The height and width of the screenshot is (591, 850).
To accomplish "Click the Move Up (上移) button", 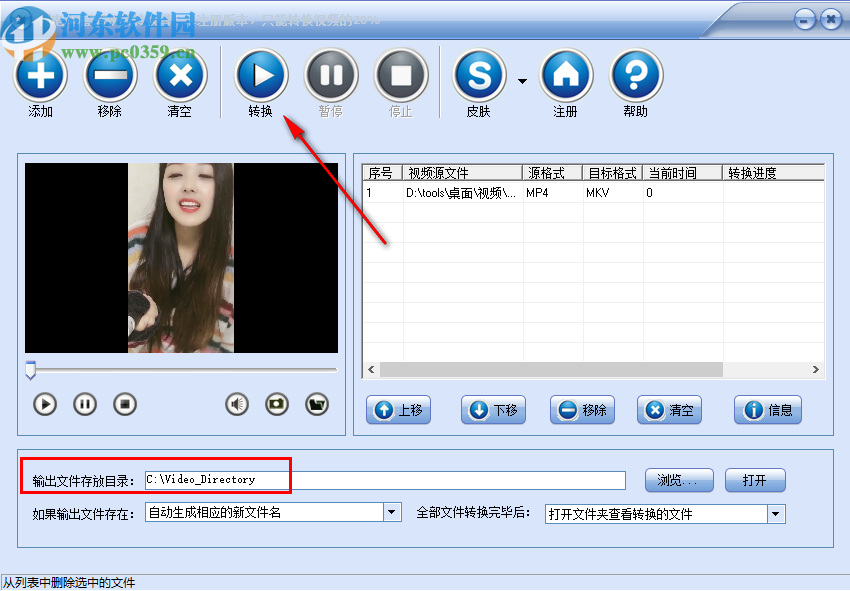I will click(x=398, y=410).
